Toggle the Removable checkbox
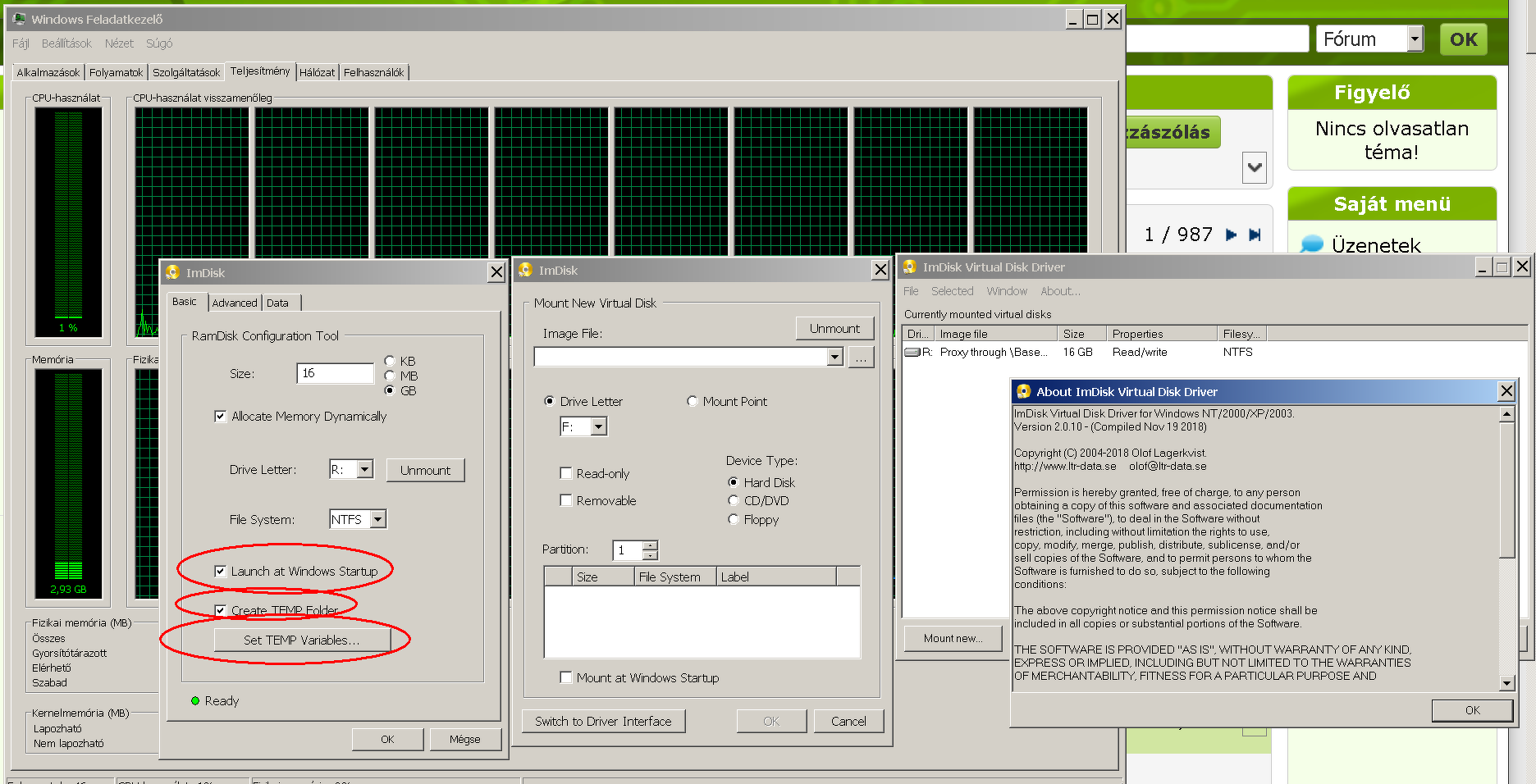Viewport: 1536px width, 784px height. 565,500
